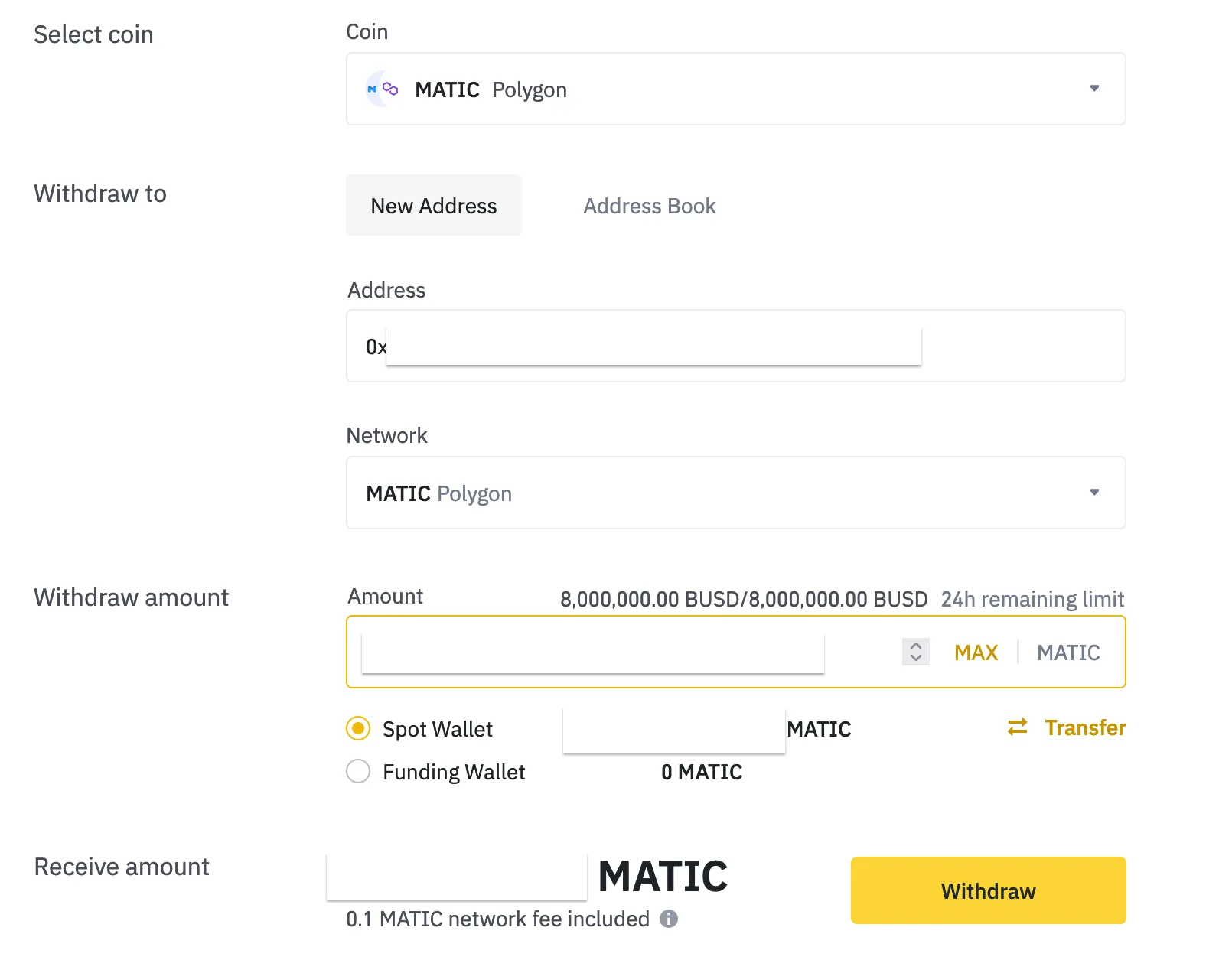Expand the Network dropdown arrow
1232x973 pixels.
[1094, 493]
